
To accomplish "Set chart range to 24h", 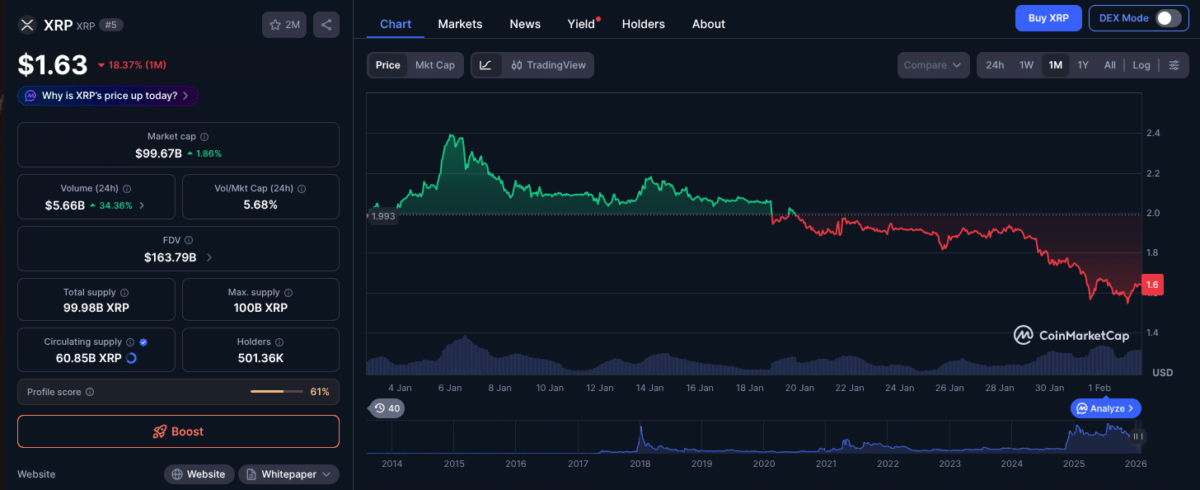I will point(995,65).
